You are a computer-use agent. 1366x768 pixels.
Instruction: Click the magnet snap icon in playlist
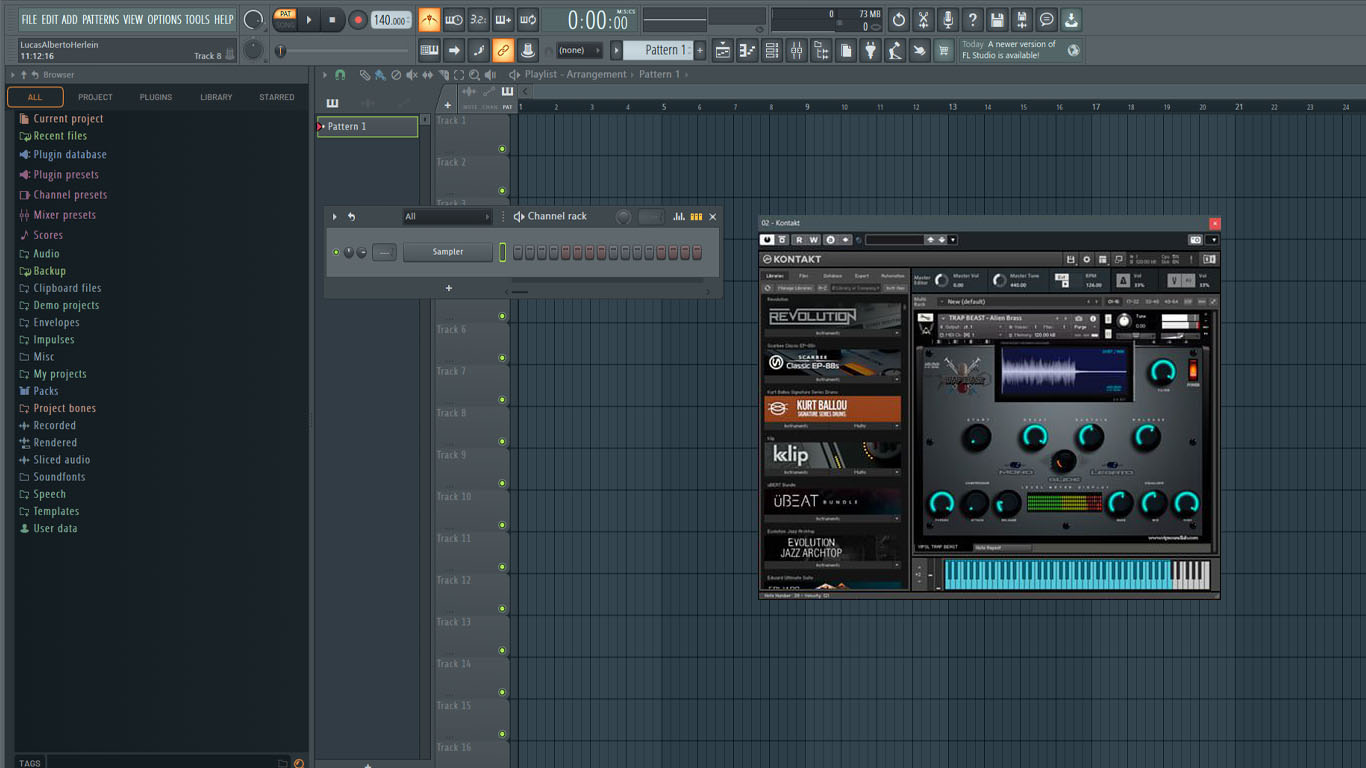pos(340,75)
